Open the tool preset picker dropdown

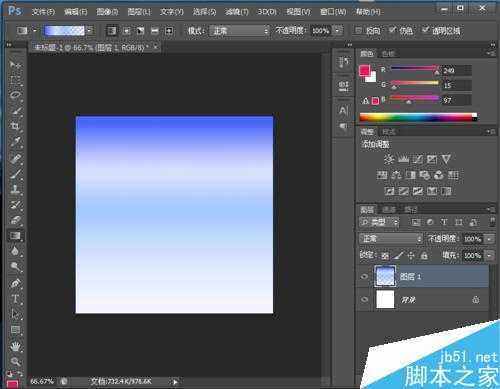point(34,31)
